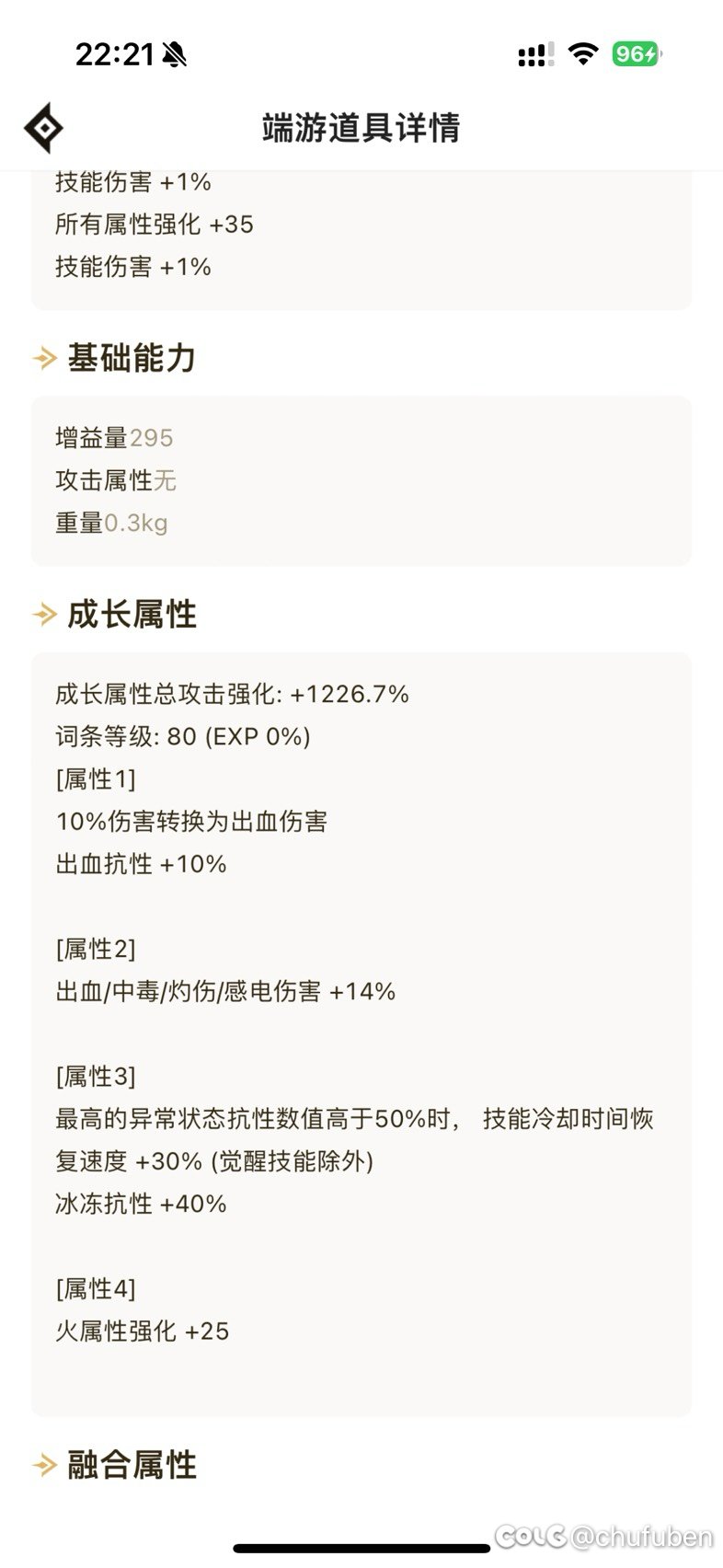The image size is (723, 1568).
Task: Tap the arrow icon beside 融合属性
Action: [45, 1464]
